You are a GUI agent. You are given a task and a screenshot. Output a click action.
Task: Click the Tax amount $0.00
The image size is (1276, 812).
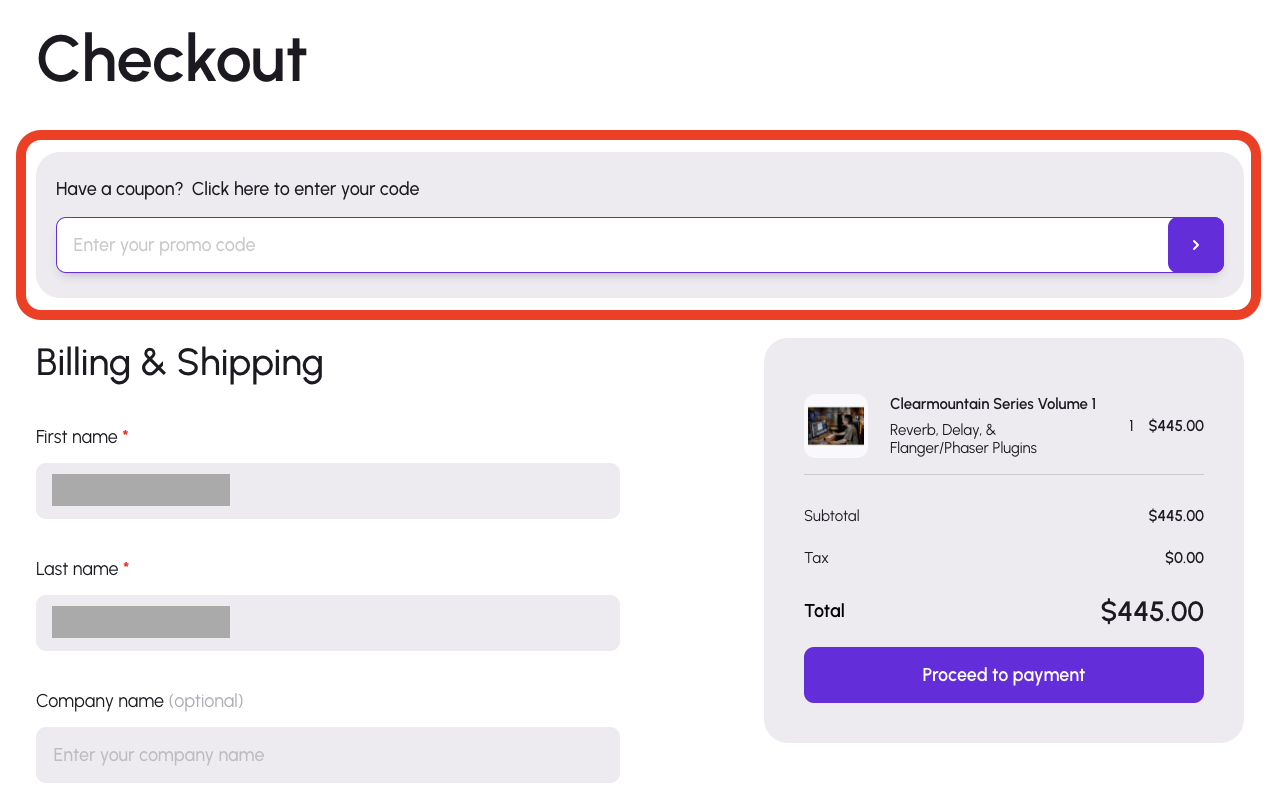coord(1183,558)
